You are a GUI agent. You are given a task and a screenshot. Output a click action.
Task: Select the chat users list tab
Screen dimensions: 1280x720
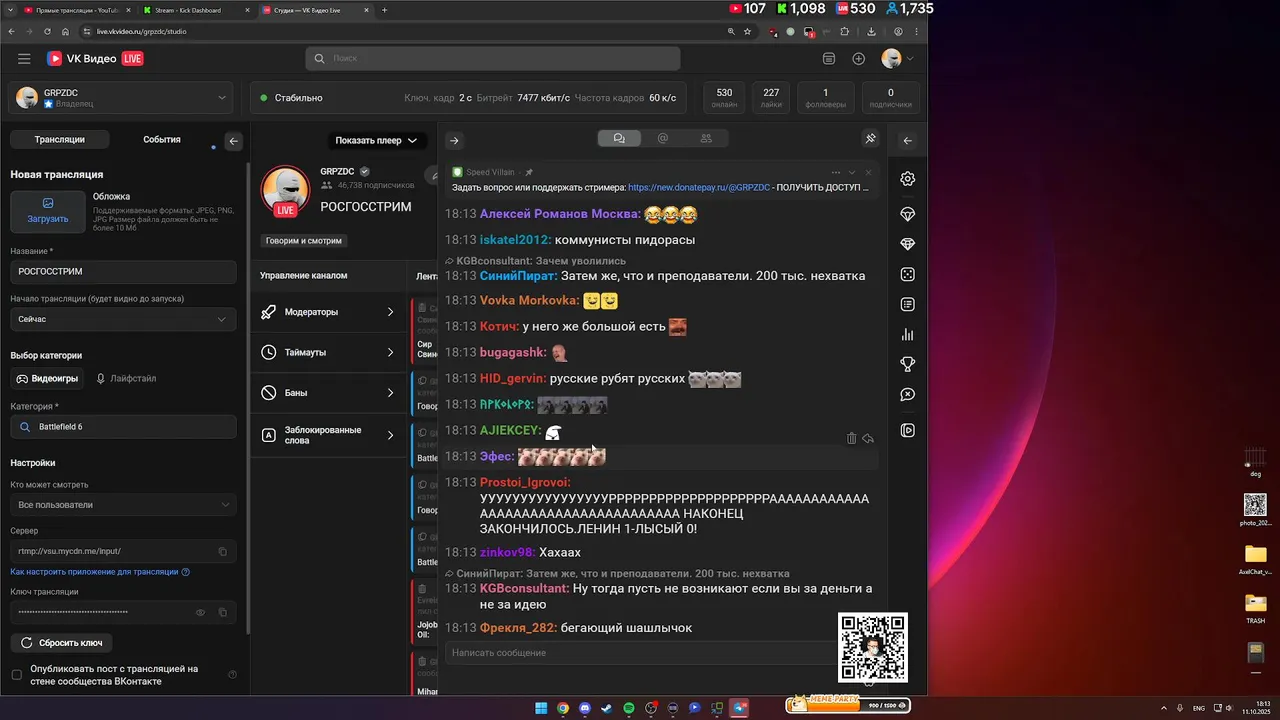[x=706, y=139]
